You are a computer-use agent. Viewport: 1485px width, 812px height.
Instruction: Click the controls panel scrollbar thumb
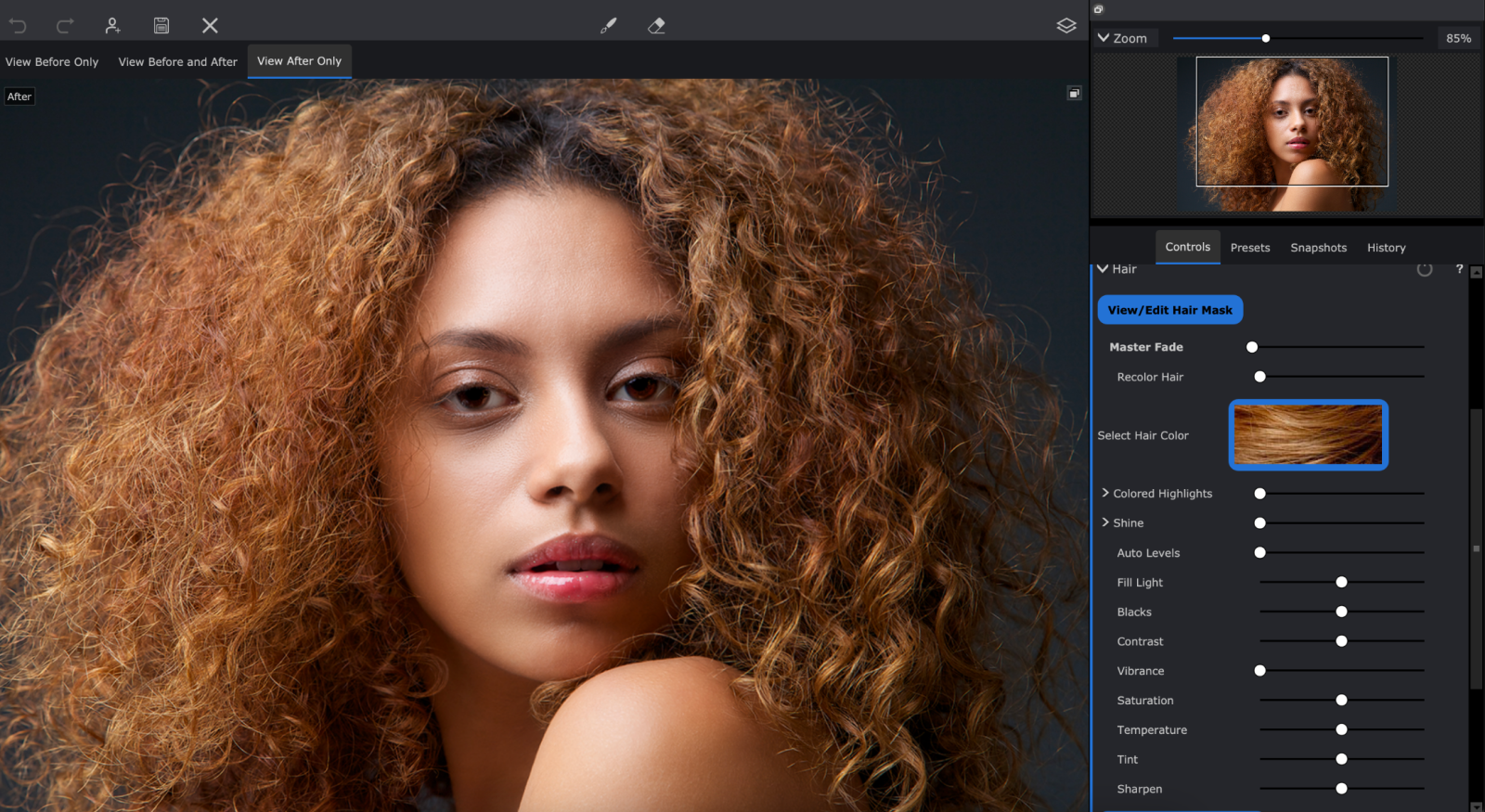[x=1477, y=548]
